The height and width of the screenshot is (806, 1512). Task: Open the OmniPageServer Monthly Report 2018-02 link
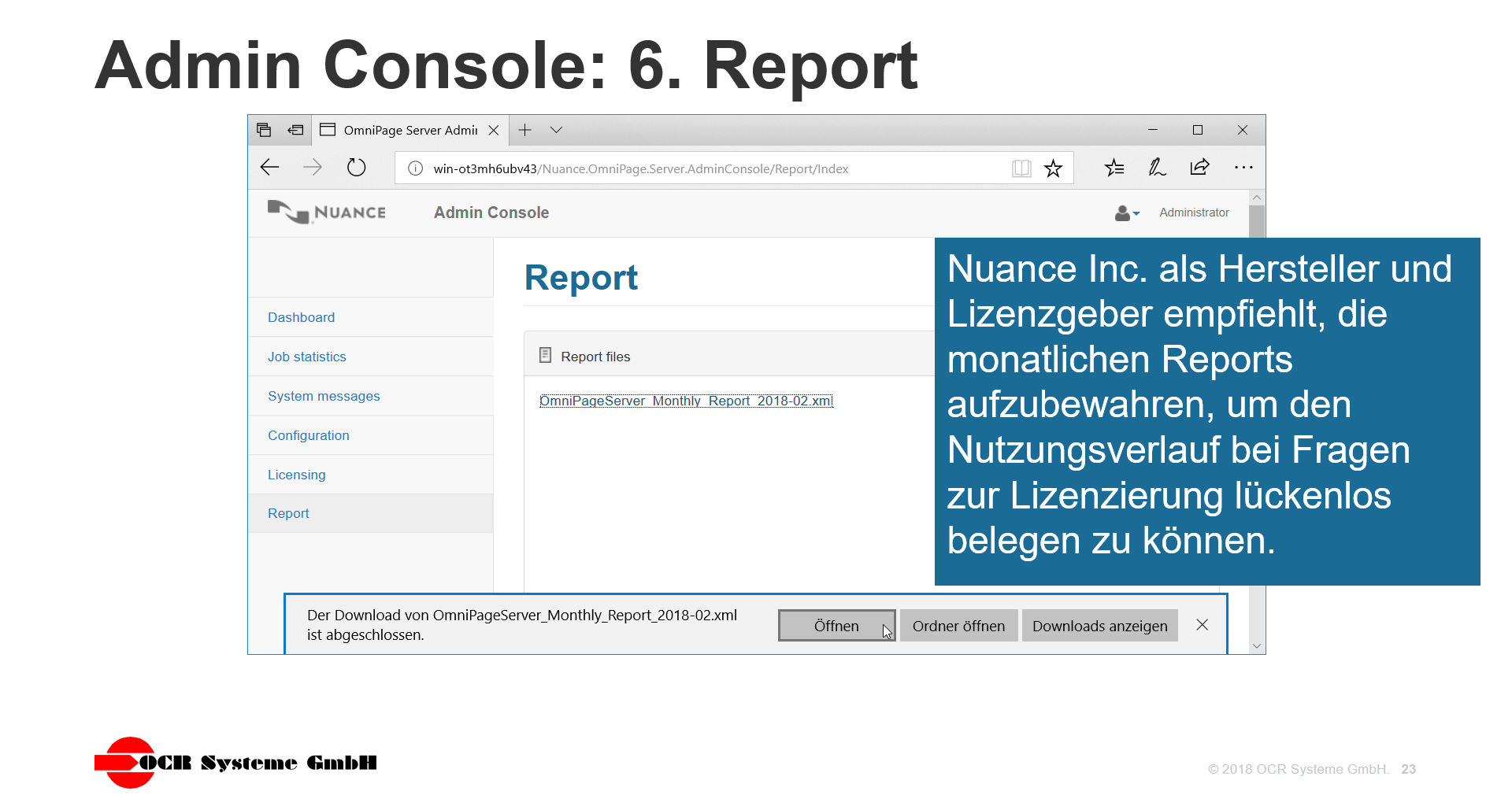pos(685,401)
